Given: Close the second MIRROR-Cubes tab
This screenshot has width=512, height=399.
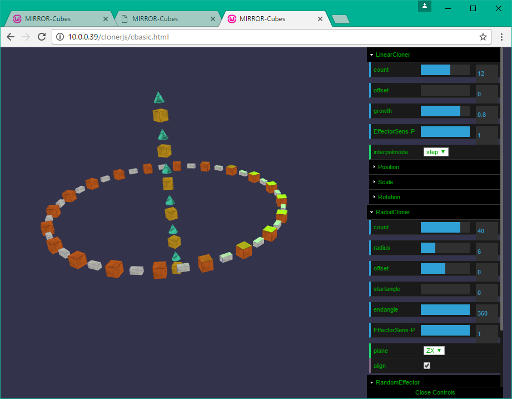Looking at the screenshot, I should click(x=213, y=19).
